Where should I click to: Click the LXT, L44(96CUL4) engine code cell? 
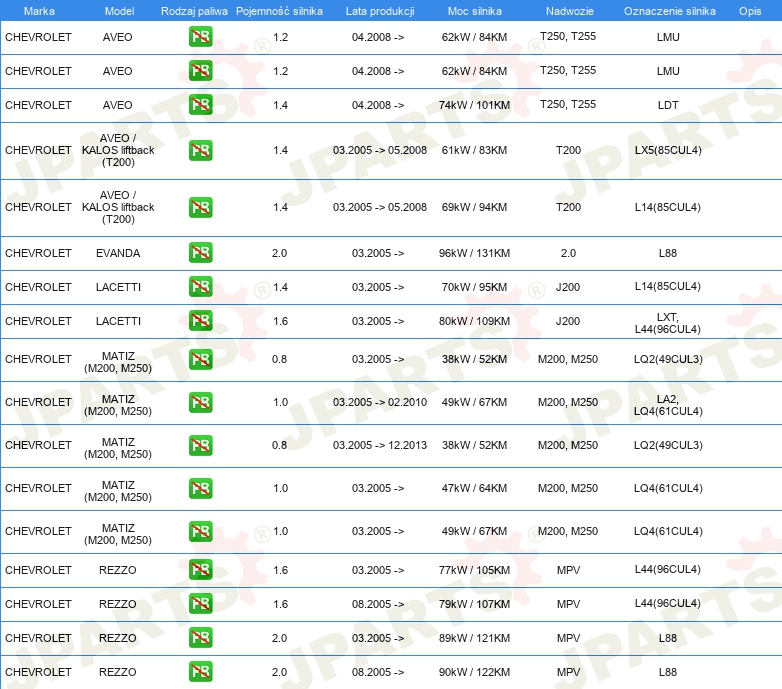(668, 323)
